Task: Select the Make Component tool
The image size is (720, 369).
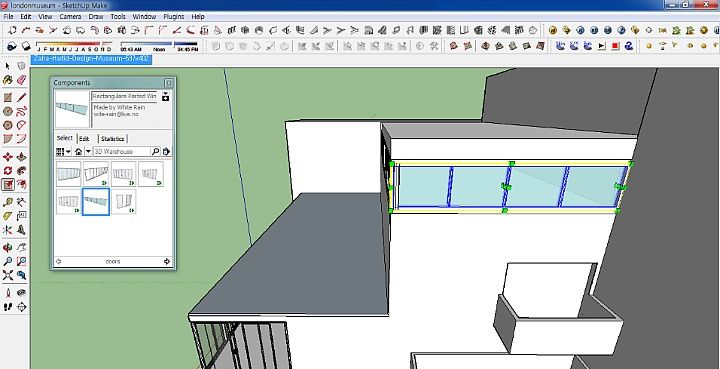Action: [21, 66]
